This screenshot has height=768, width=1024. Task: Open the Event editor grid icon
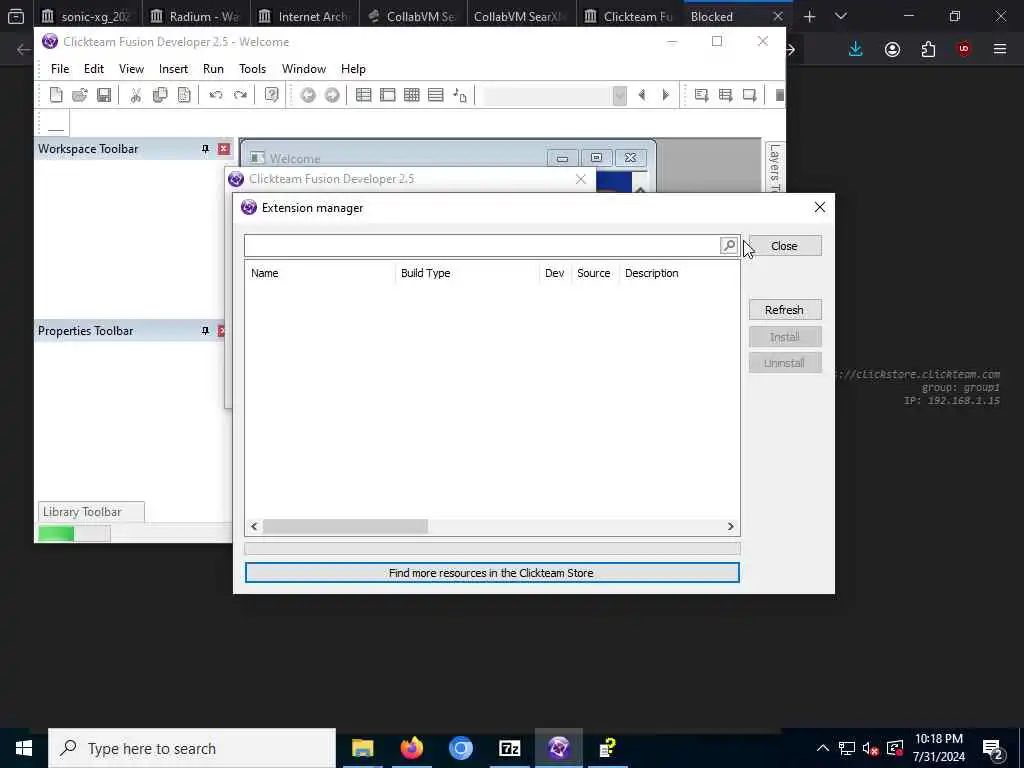pyautogui.click(x=411, y=95)
